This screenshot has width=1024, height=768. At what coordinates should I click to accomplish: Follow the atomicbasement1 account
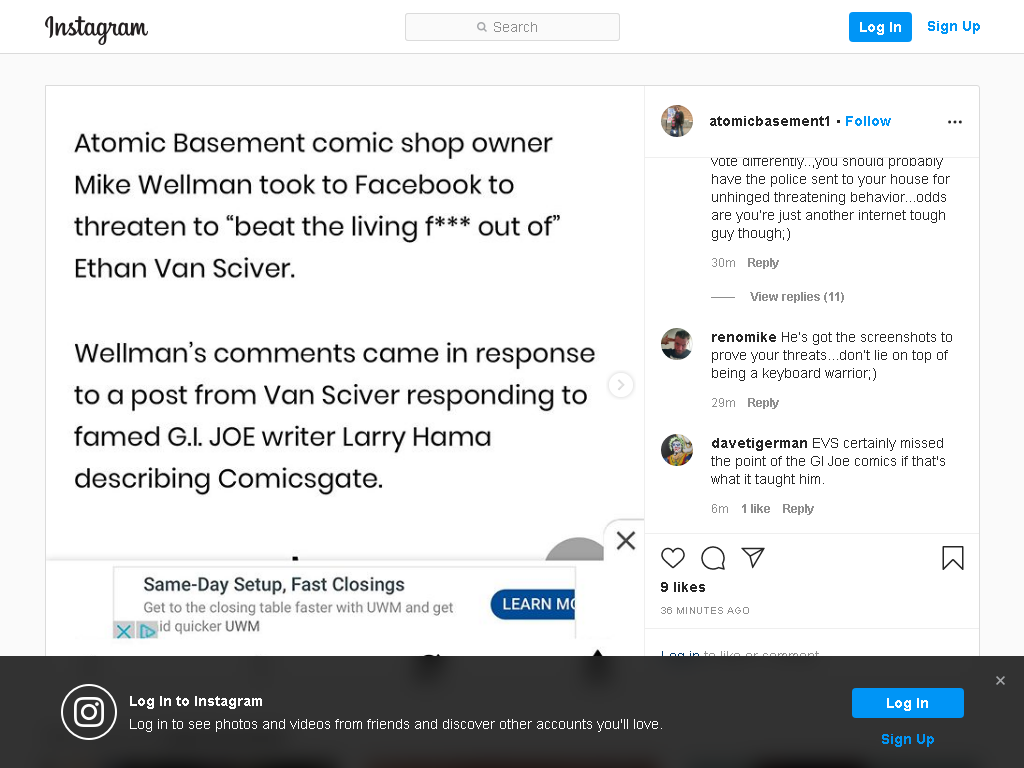867,121
